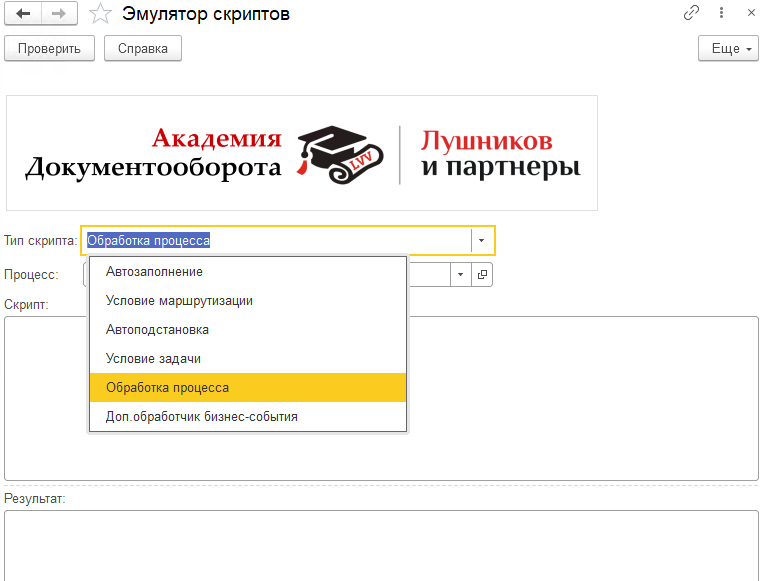The height and width of the screenshot is (581, 769).
Task: Expand the Еще menu
Action: 728,49
